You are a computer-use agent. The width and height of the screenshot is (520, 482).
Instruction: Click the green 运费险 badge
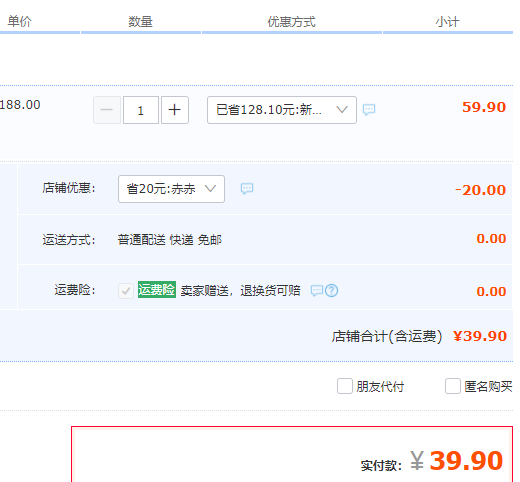click(x=157, y=290)
